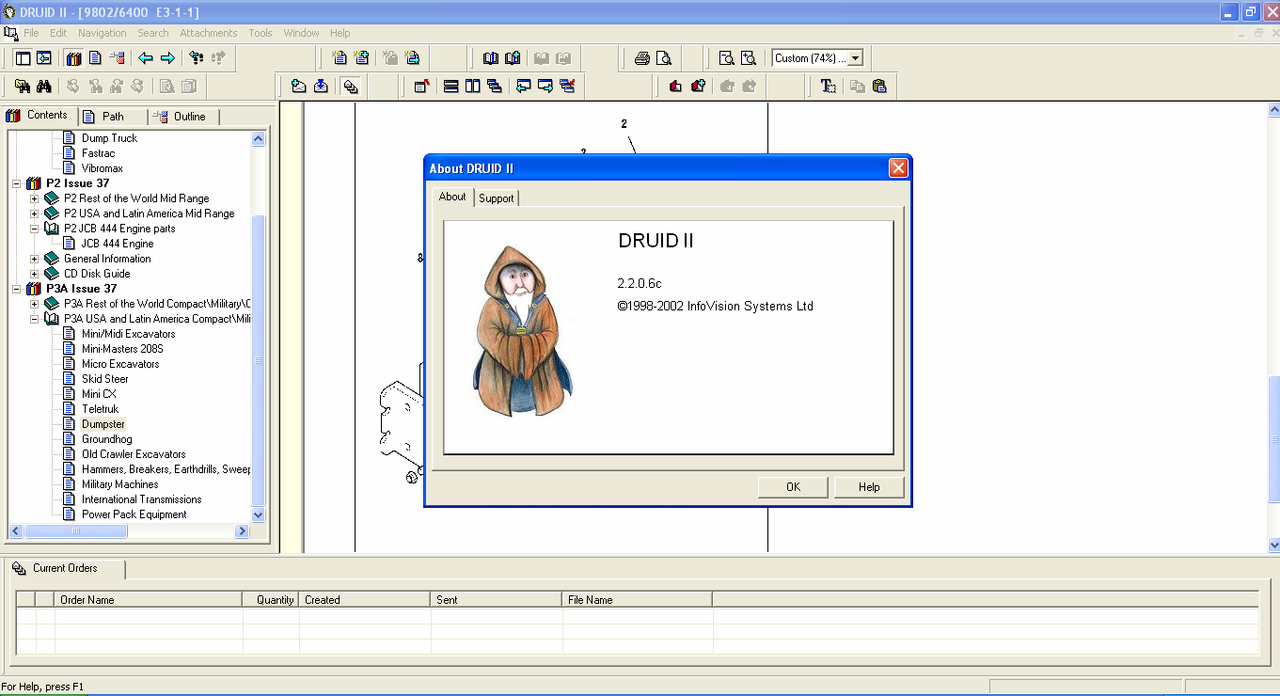Image resolution: width=1280 pixels, height=696 pixels.
Task: Click the import order down-arrow icon
Action: click(x=321, y=86)
